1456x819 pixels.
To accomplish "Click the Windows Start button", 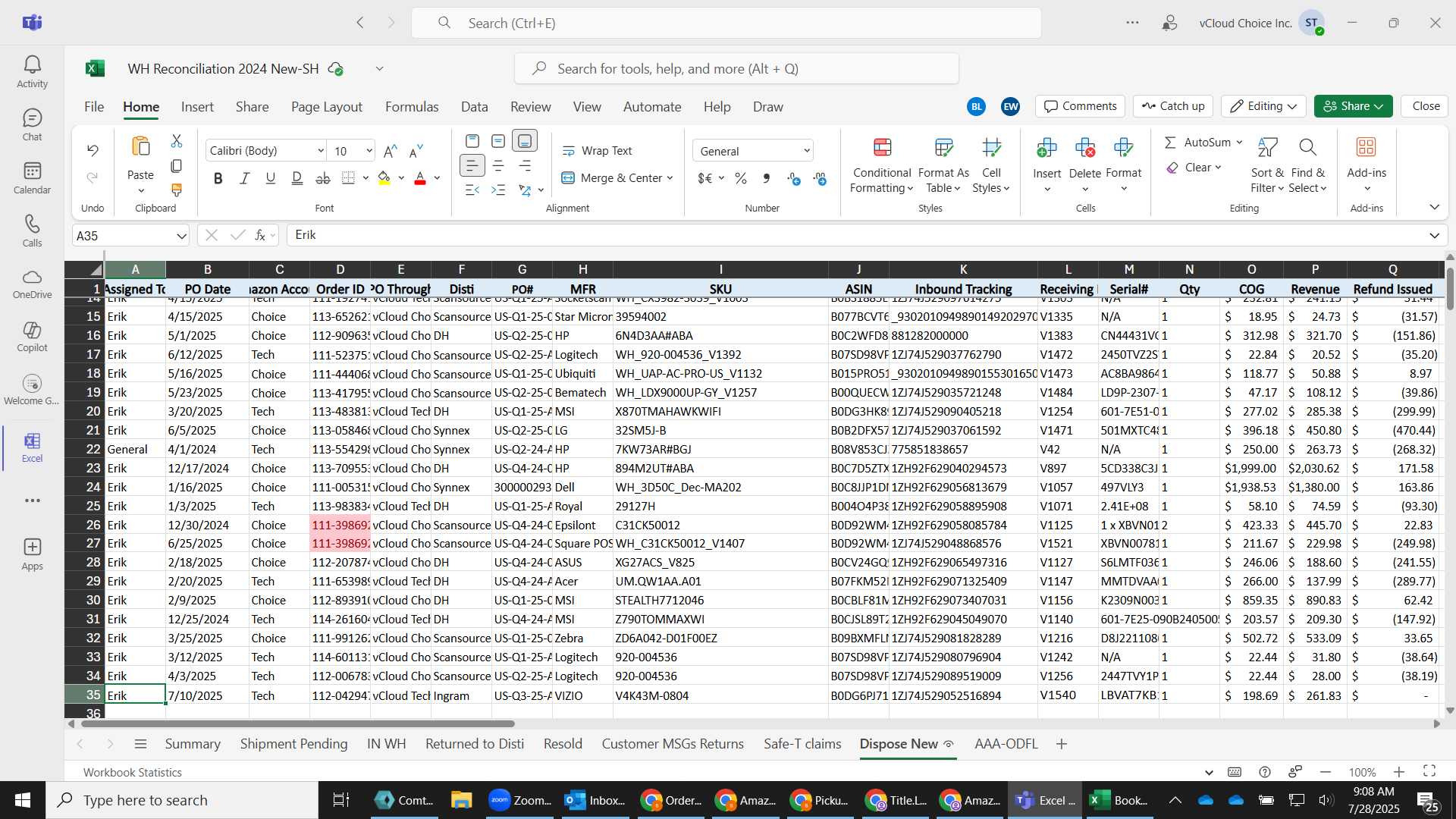I will pos(23,800).
